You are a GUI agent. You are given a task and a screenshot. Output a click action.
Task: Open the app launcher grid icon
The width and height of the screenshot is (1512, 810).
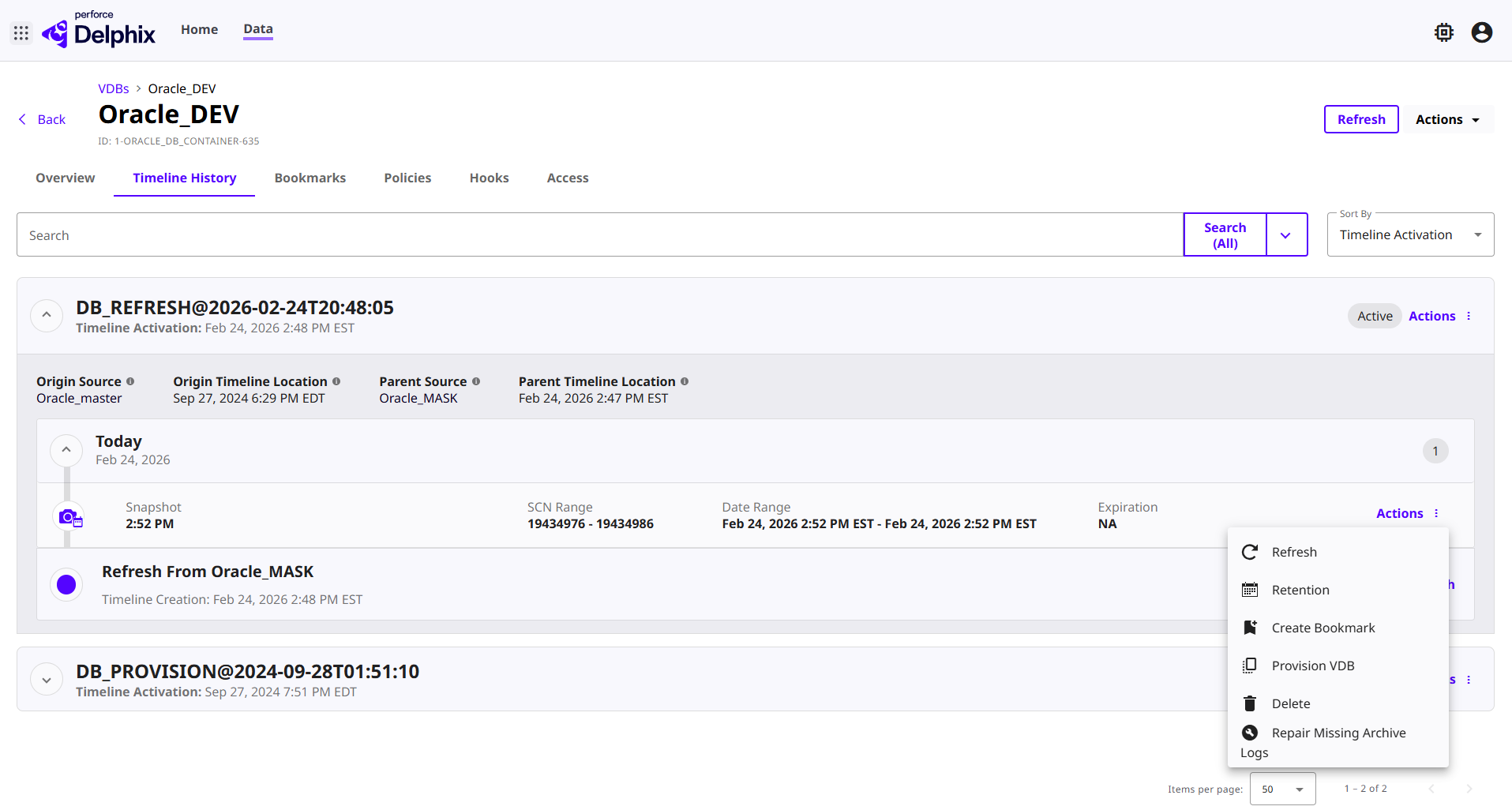21,33
